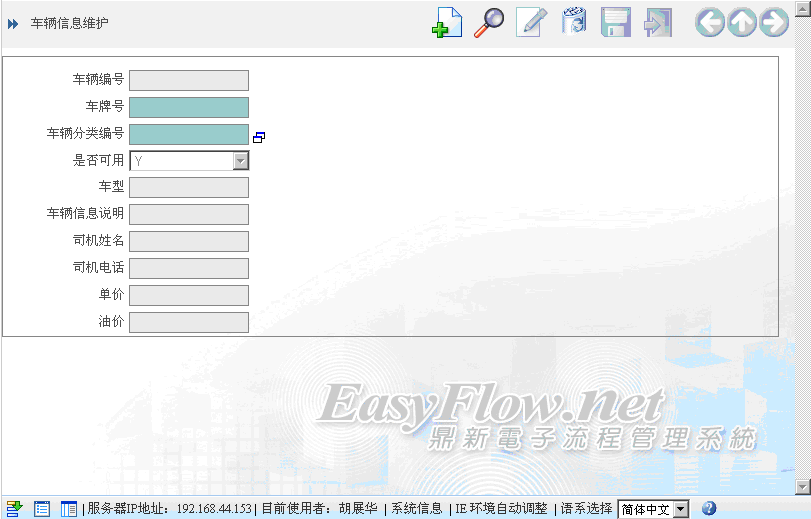Click into the 车牌号 input field
The image size is (811, 519).
[189, 108]
